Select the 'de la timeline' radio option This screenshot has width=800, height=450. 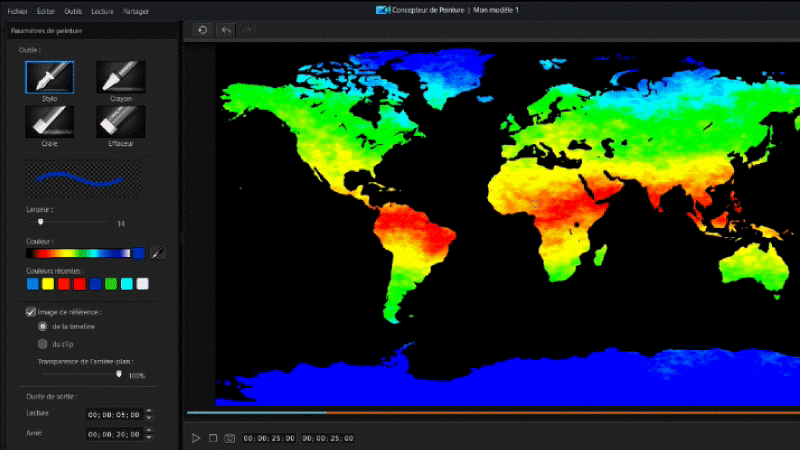[43, 326]
